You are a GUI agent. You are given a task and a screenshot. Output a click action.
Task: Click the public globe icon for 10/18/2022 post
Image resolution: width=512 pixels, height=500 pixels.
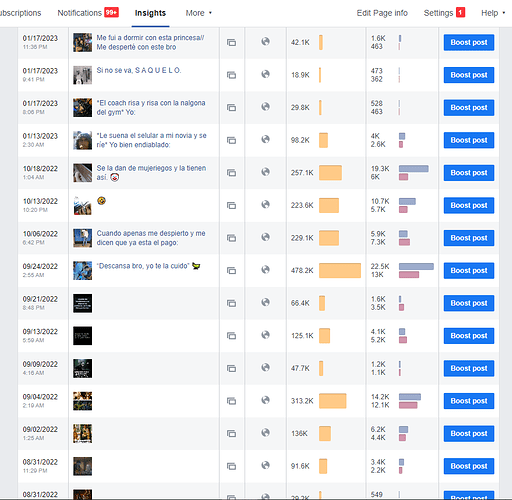click(x=265, y=172)
